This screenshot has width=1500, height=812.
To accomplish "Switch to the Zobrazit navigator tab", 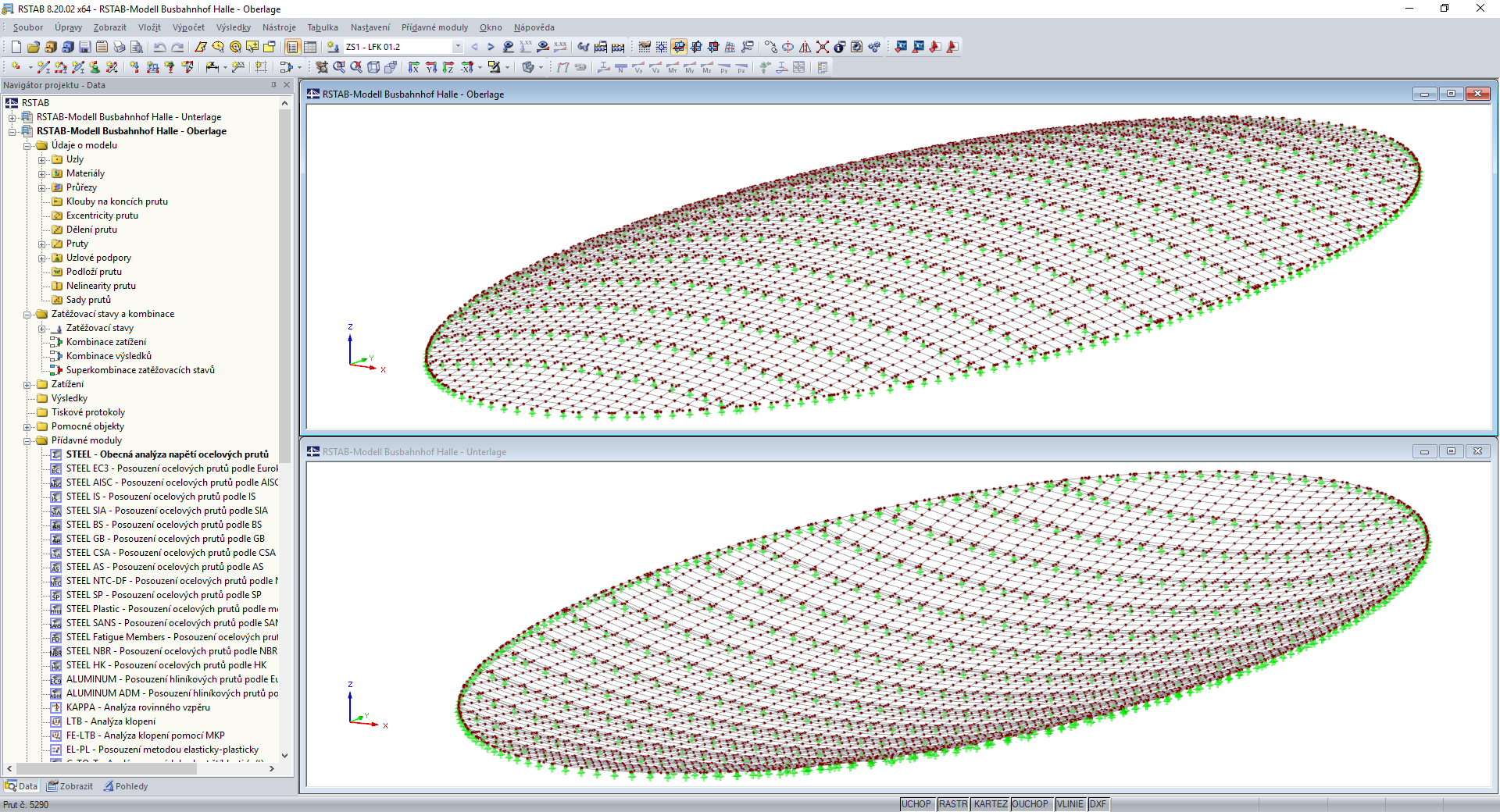I will pos(70,786).
